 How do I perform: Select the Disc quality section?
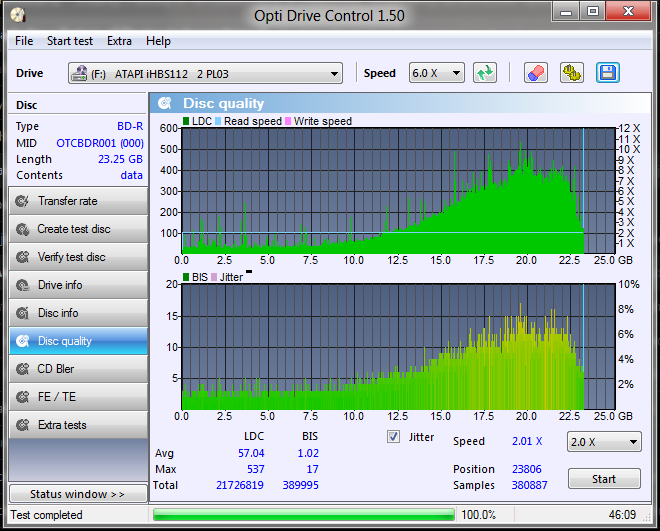[78, 341]
